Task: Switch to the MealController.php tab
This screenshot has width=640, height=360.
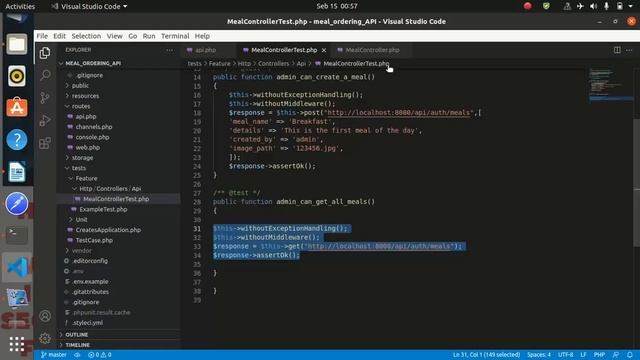Action: (x=372, y=50)
